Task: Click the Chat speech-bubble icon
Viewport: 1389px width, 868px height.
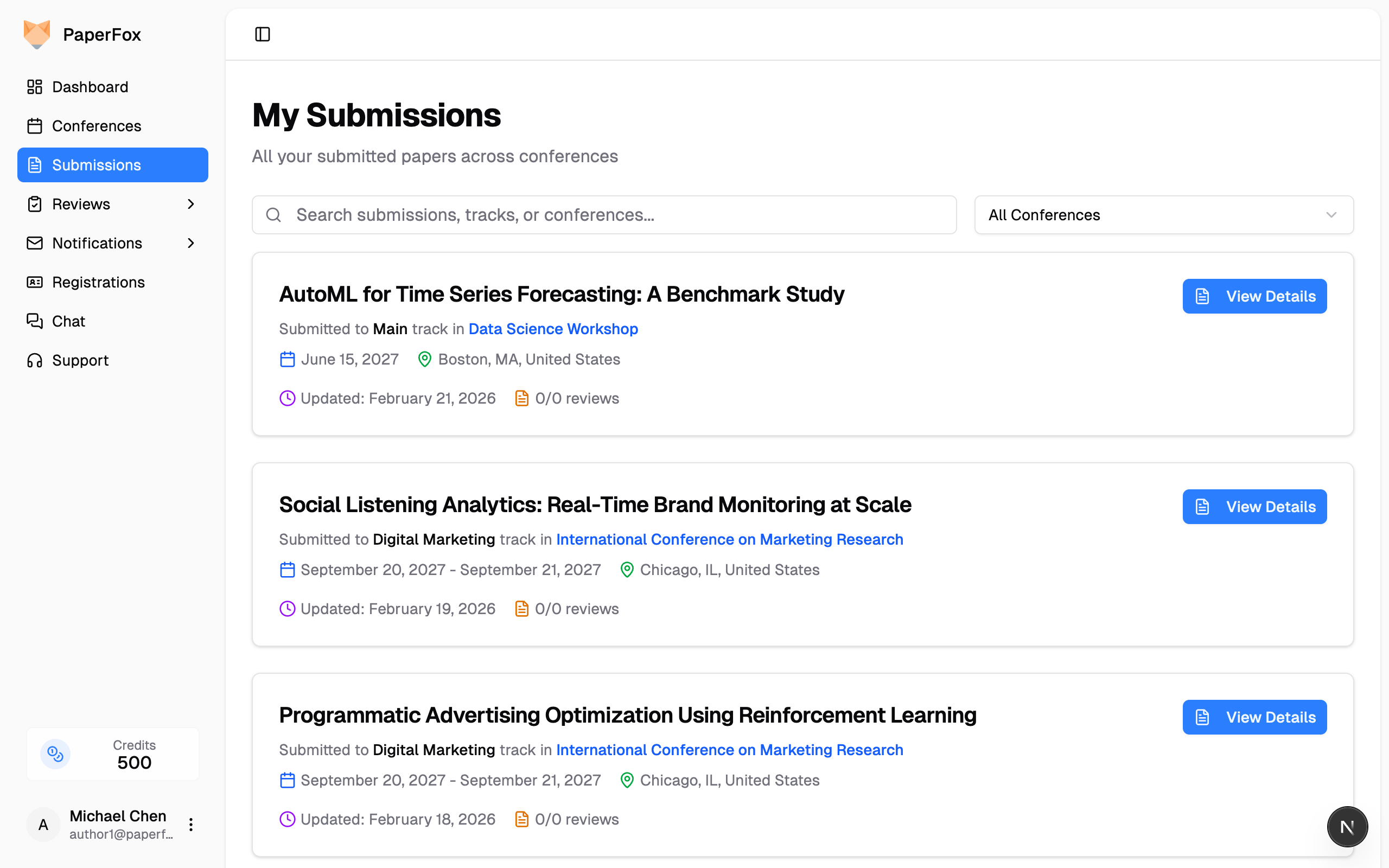Action: (34, 321)
